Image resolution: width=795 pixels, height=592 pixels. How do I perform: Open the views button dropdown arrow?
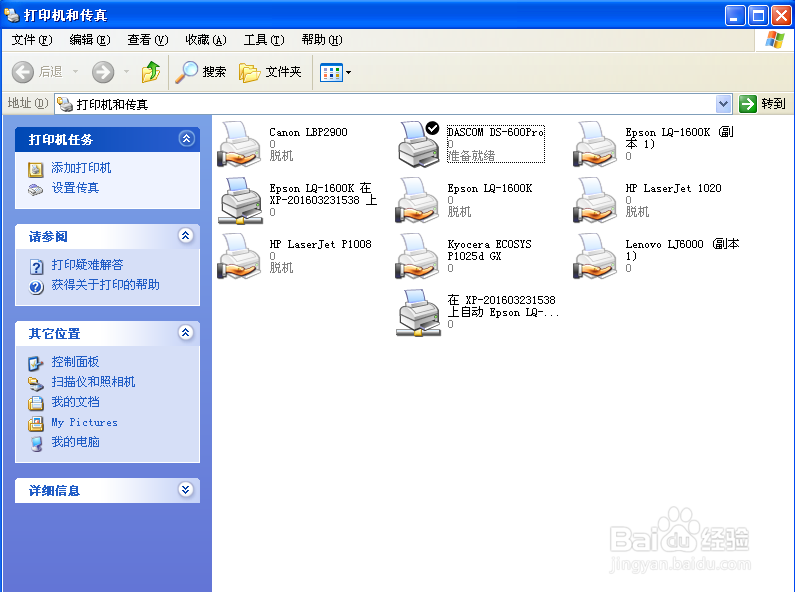(x=348, y=72)
